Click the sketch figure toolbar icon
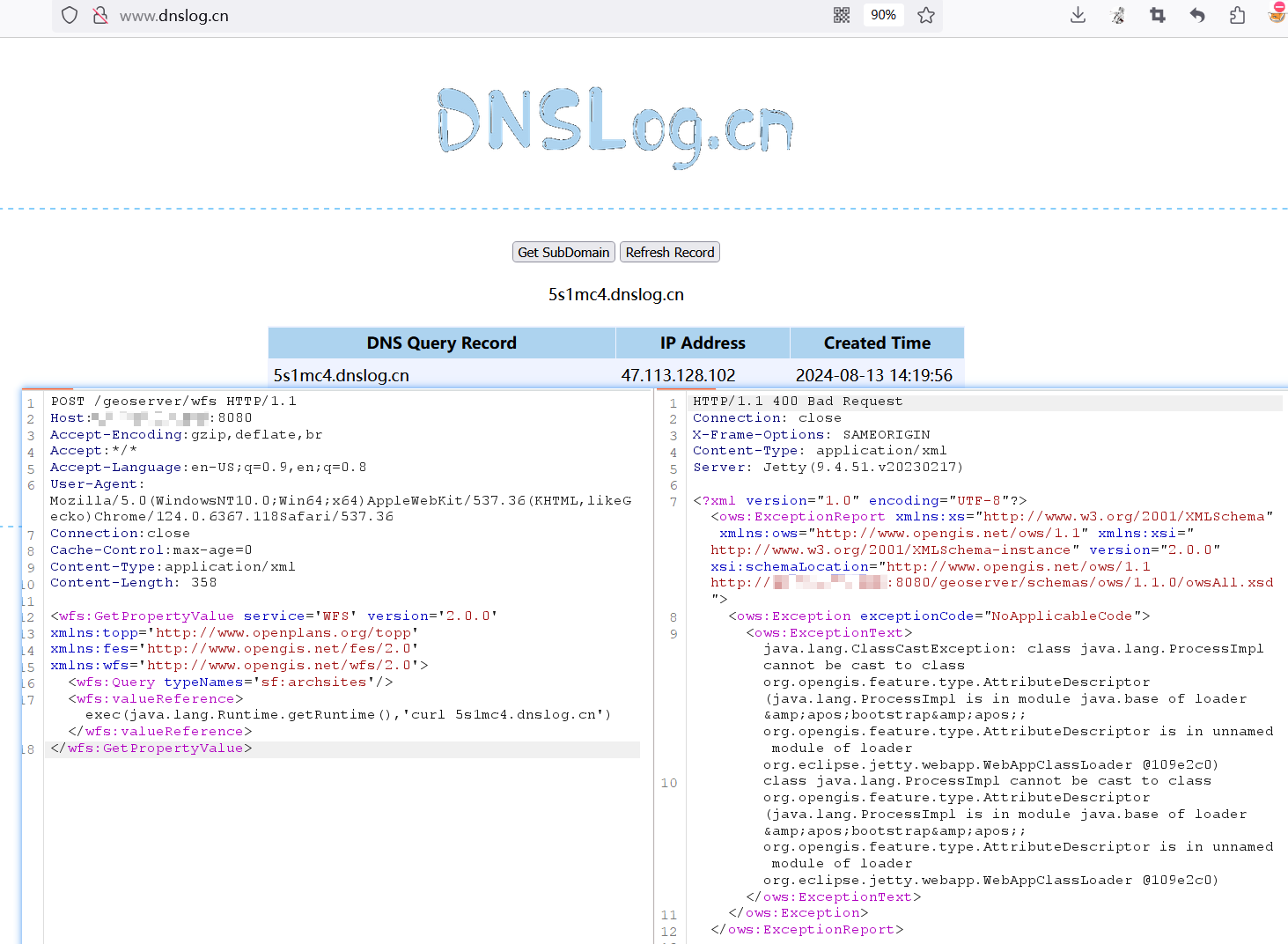1288x944 pixels. [1118, 15]
